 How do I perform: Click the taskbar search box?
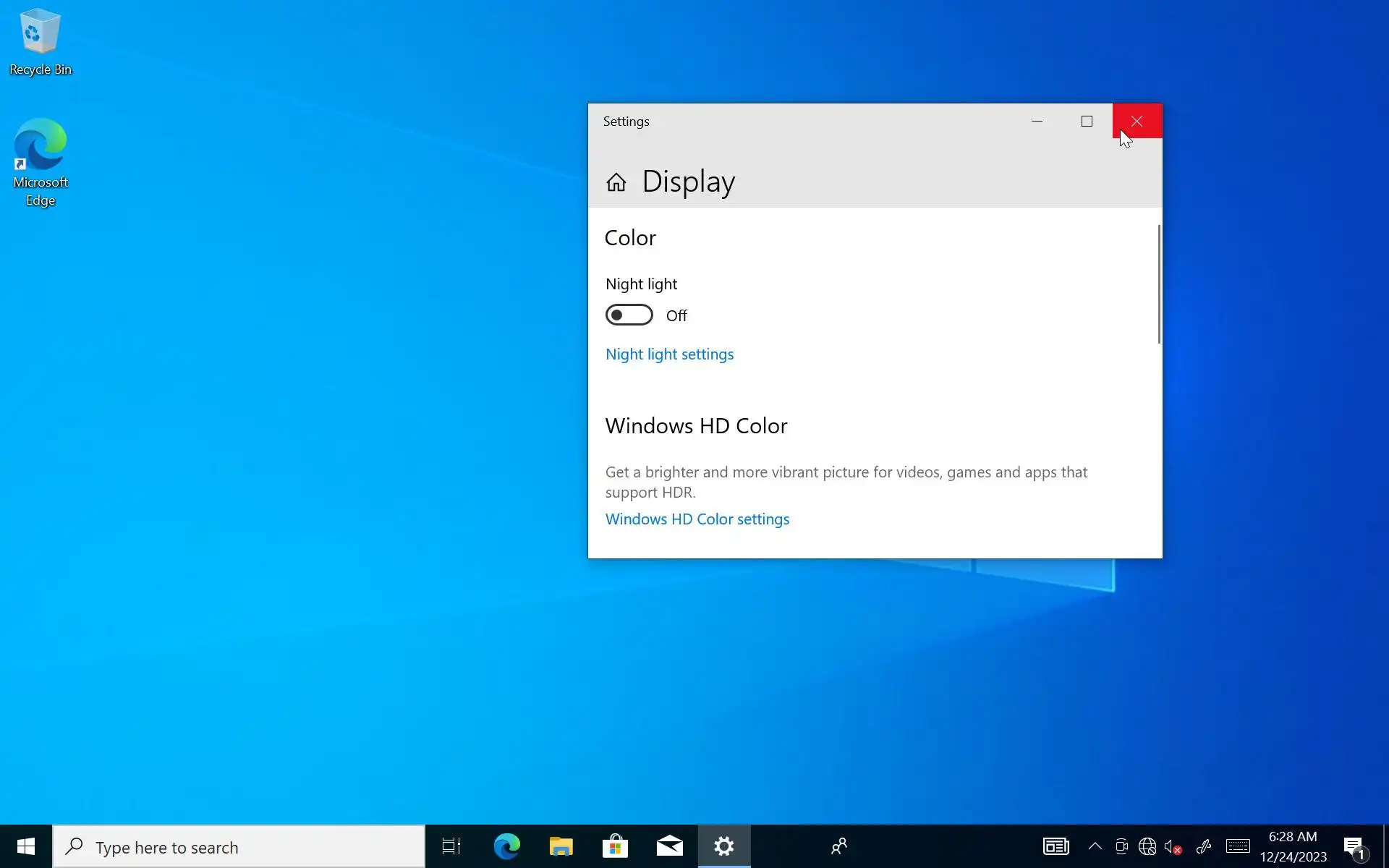239,847
